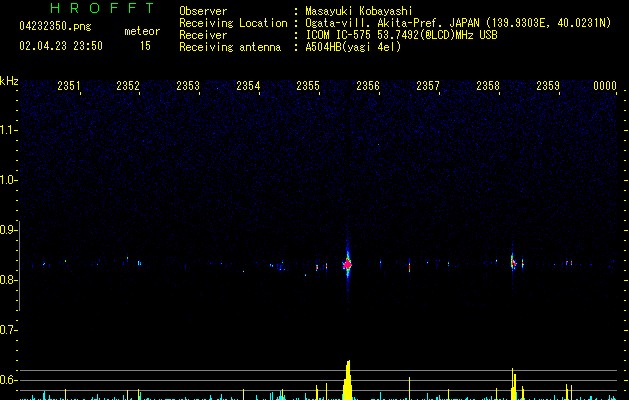Select the 2354 time axis marker
Image resolution: width=629 pixels, height=400 pixels.
point(248,85)
